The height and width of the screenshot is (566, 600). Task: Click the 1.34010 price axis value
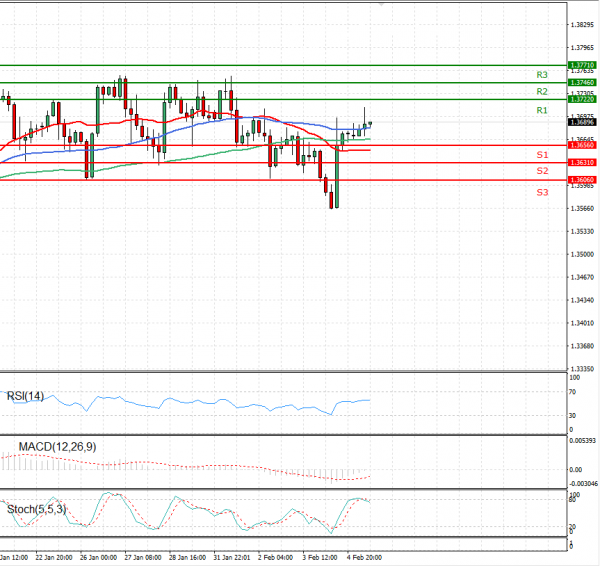click(x=582, y=323)
